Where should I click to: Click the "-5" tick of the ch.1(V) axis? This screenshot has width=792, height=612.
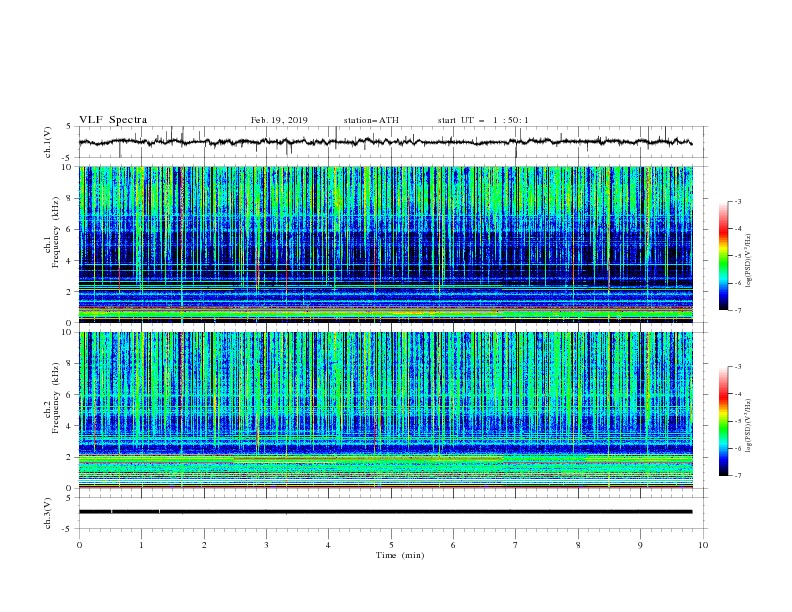coord(68,158)
